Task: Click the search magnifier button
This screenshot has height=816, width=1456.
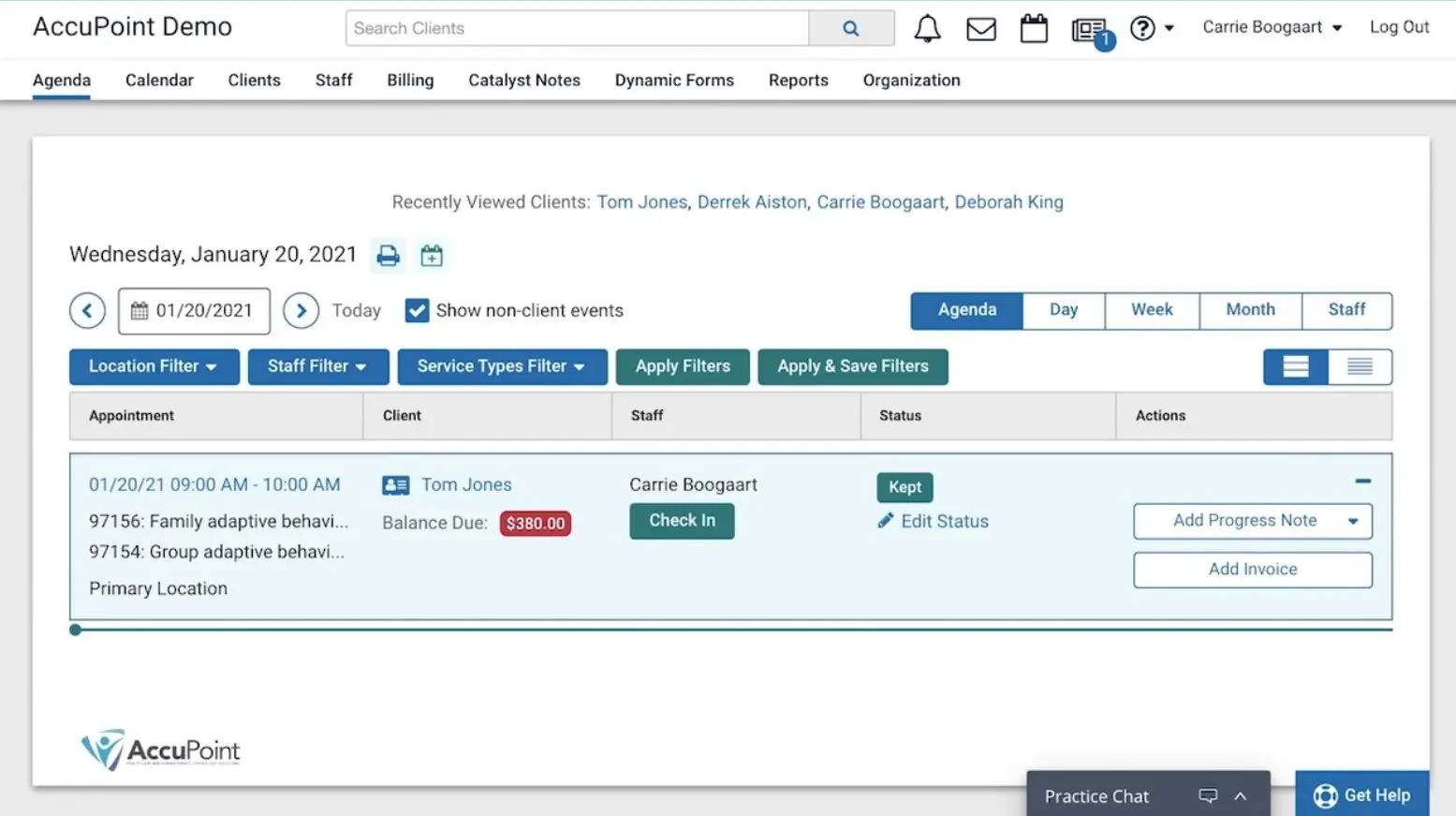Action: coord(850,29)
